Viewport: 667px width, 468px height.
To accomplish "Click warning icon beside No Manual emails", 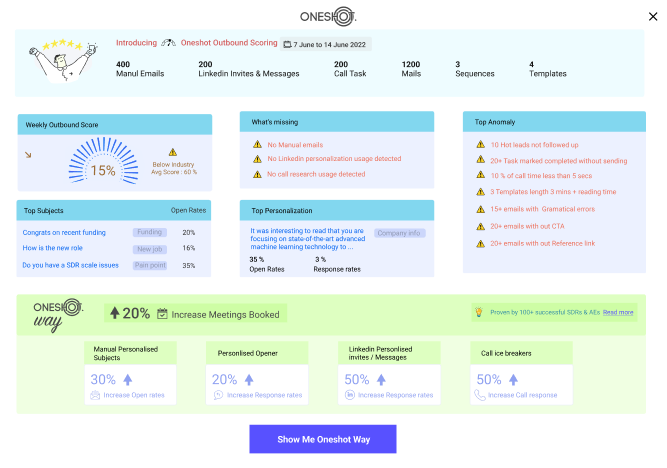I will coord(257,145).
